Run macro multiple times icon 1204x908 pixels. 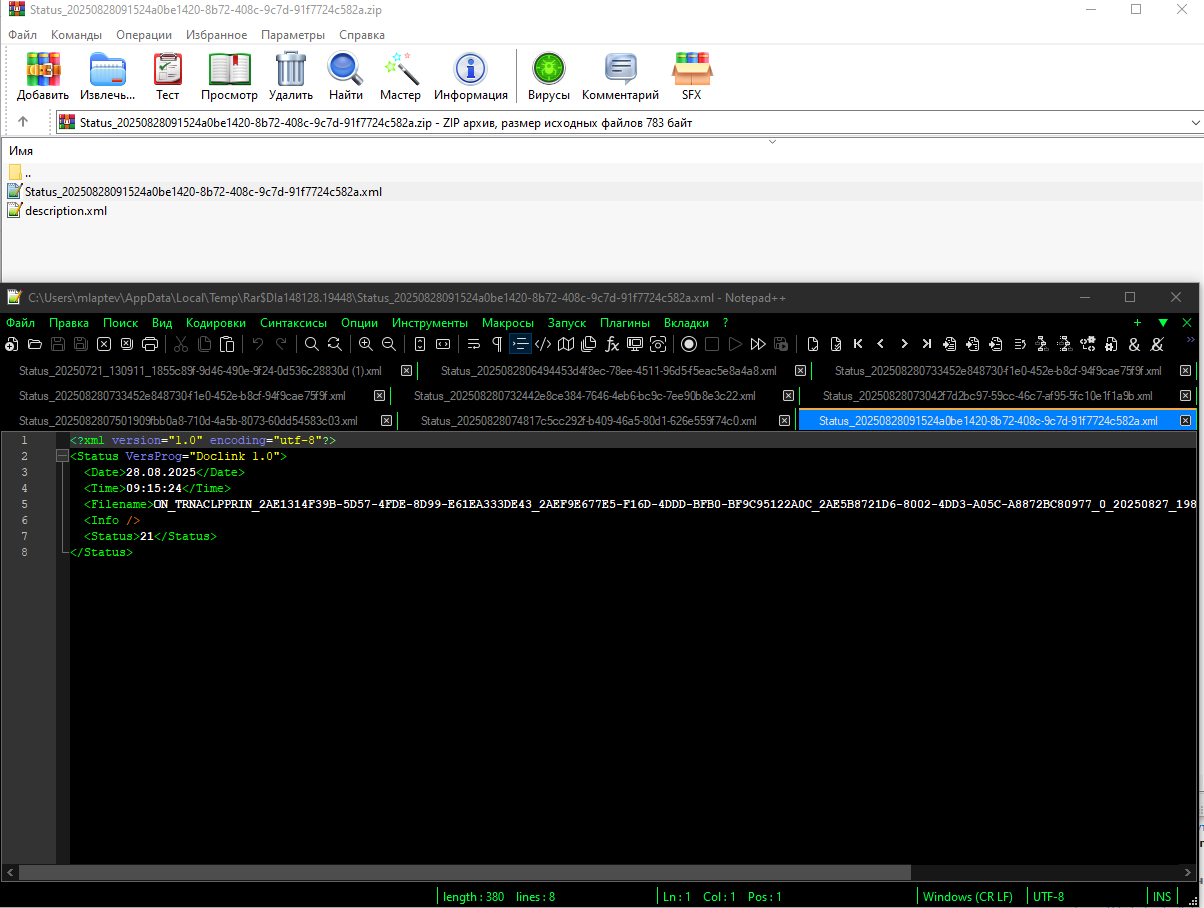758,344
